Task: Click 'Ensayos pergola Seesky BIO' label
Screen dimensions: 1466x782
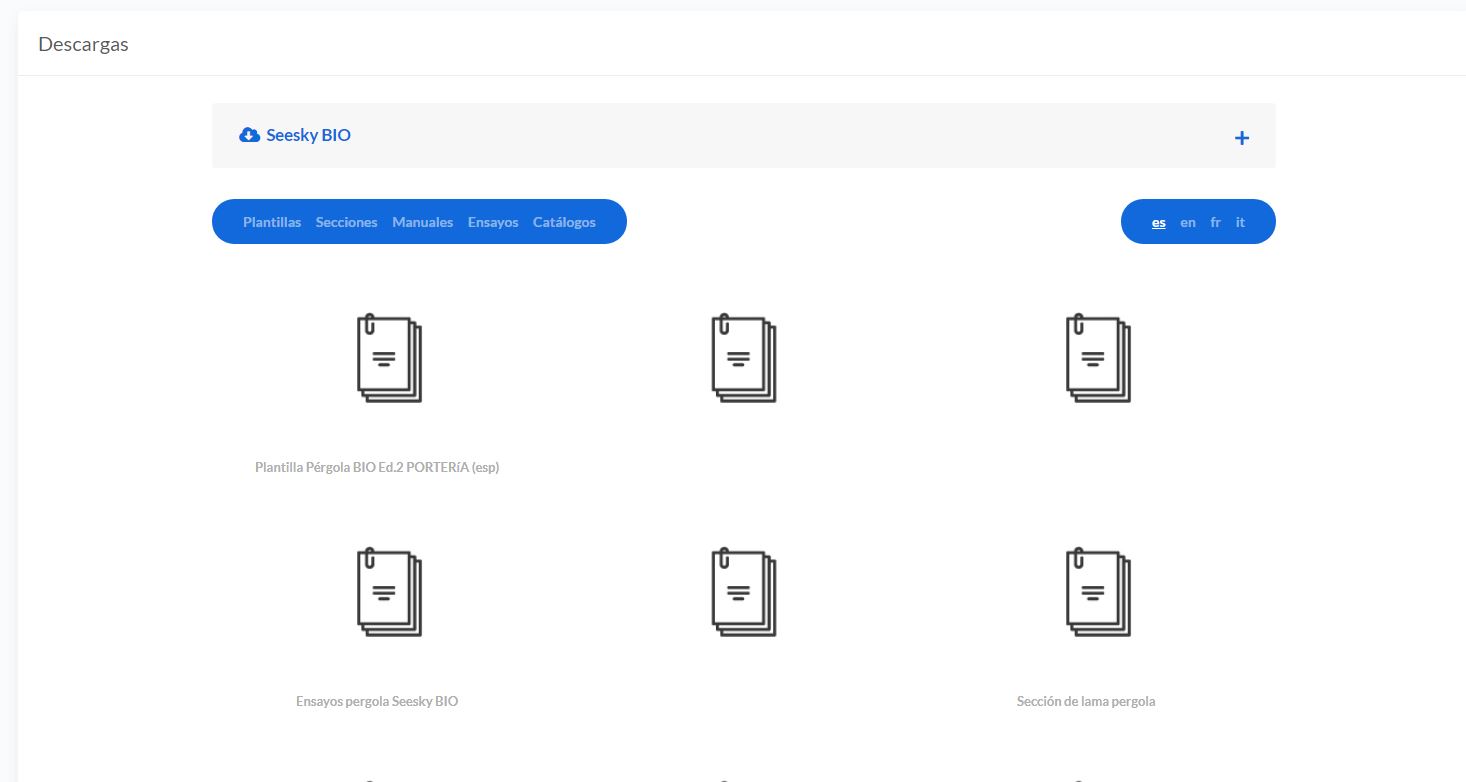Action: (377, 701)
